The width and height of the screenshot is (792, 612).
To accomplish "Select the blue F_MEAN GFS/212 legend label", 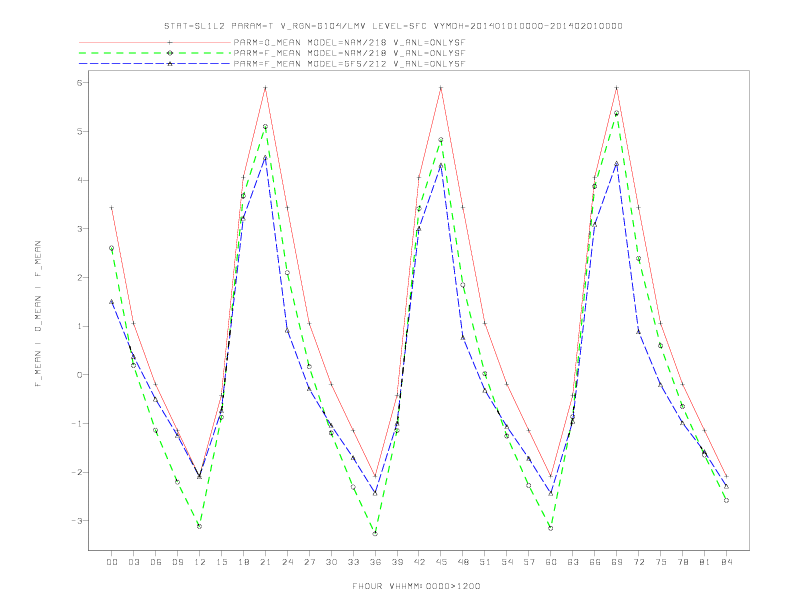I will (x=349, y=64).
